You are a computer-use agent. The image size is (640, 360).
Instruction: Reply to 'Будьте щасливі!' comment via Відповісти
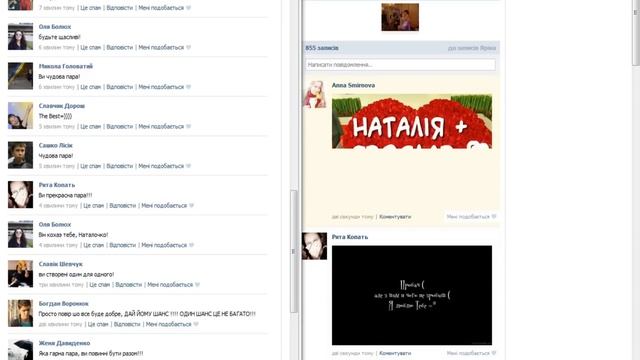pos(120,47)
